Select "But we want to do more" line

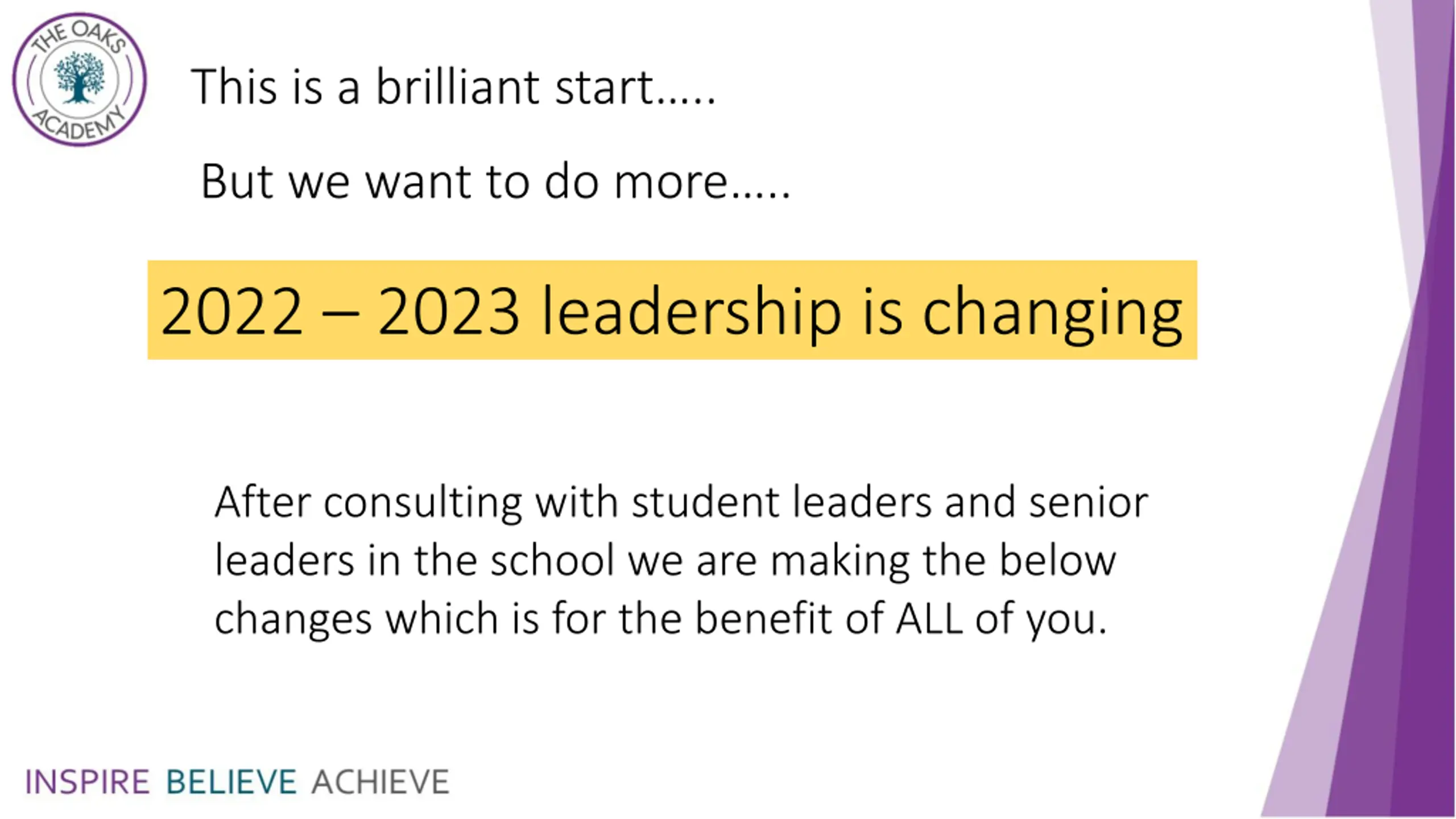click(x=495, y=181)
